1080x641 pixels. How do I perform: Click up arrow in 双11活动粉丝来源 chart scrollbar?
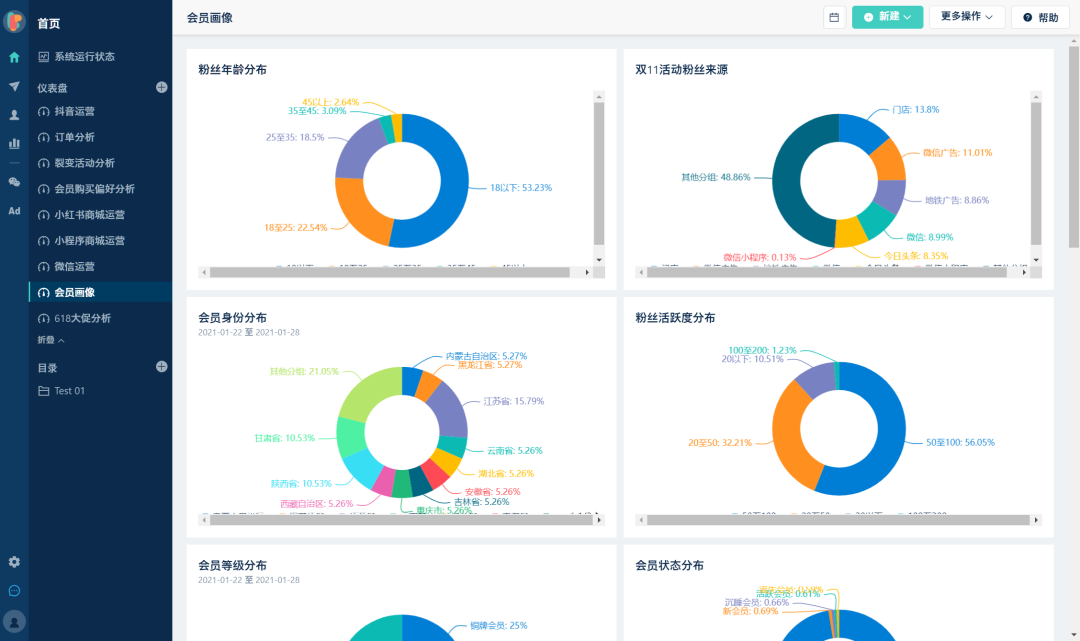[1036, 97]
